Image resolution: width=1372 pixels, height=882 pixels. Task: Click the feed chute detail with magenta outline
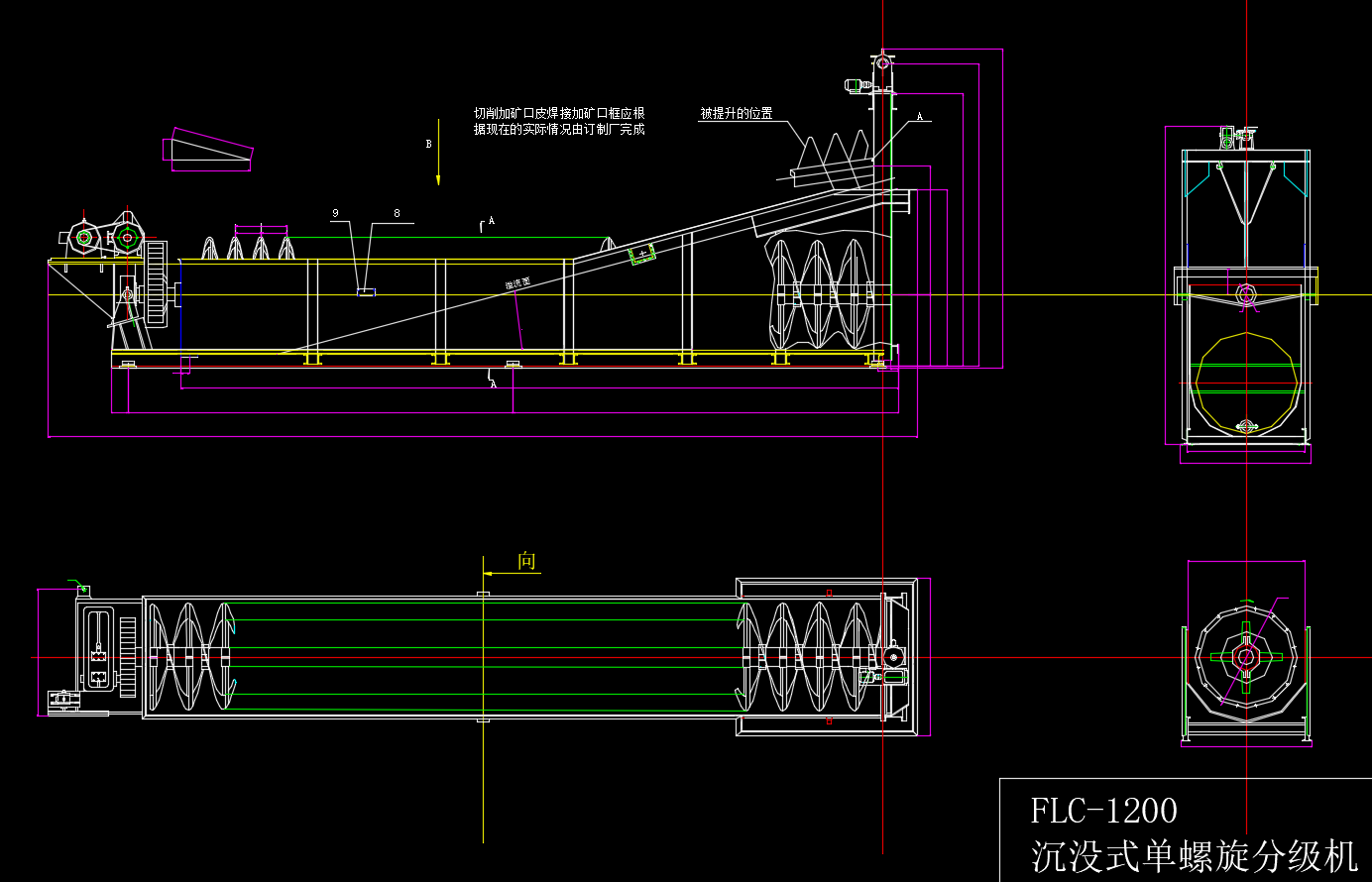coord(208,151)
